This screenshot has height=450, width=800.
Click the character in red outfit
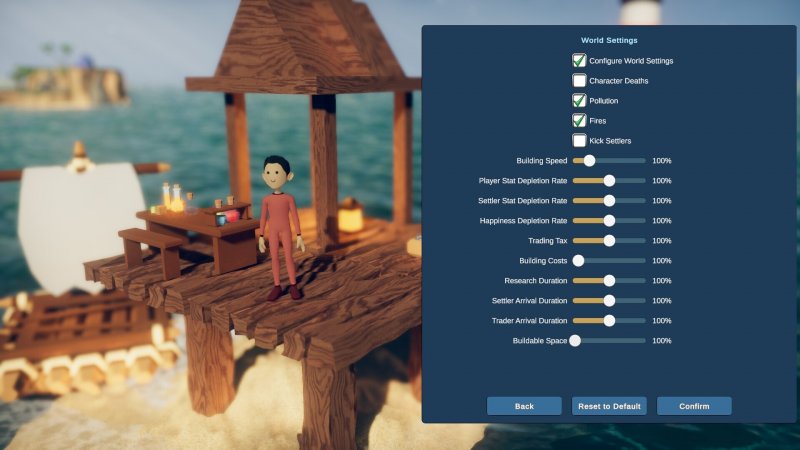click(279, 230)
